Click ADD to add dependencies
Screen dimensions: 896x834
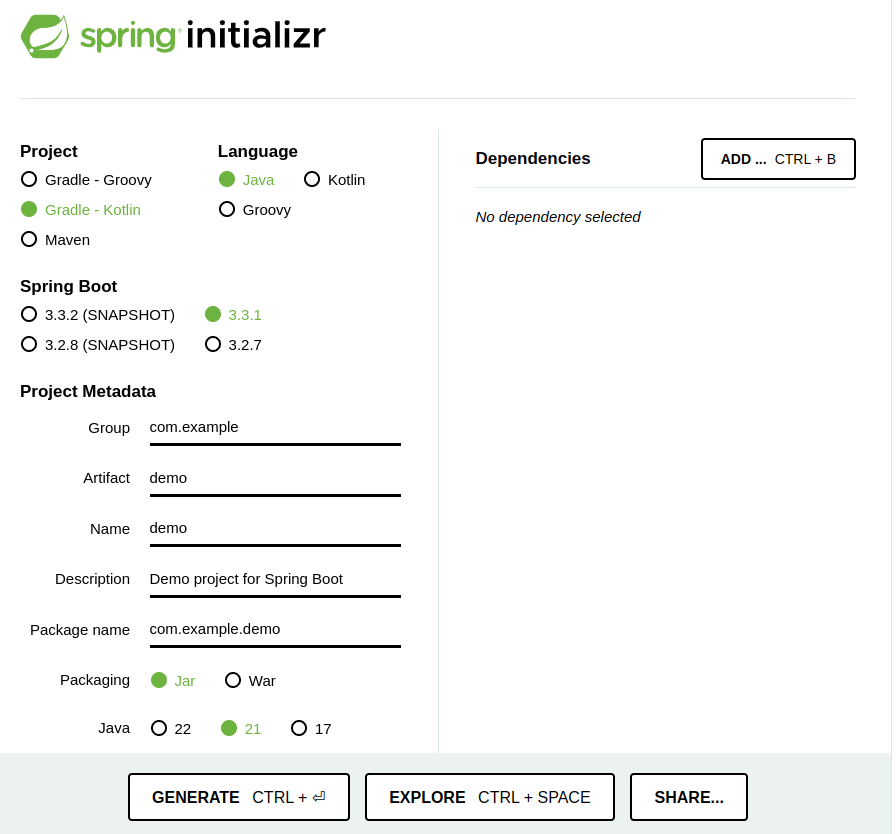point(778,158)
